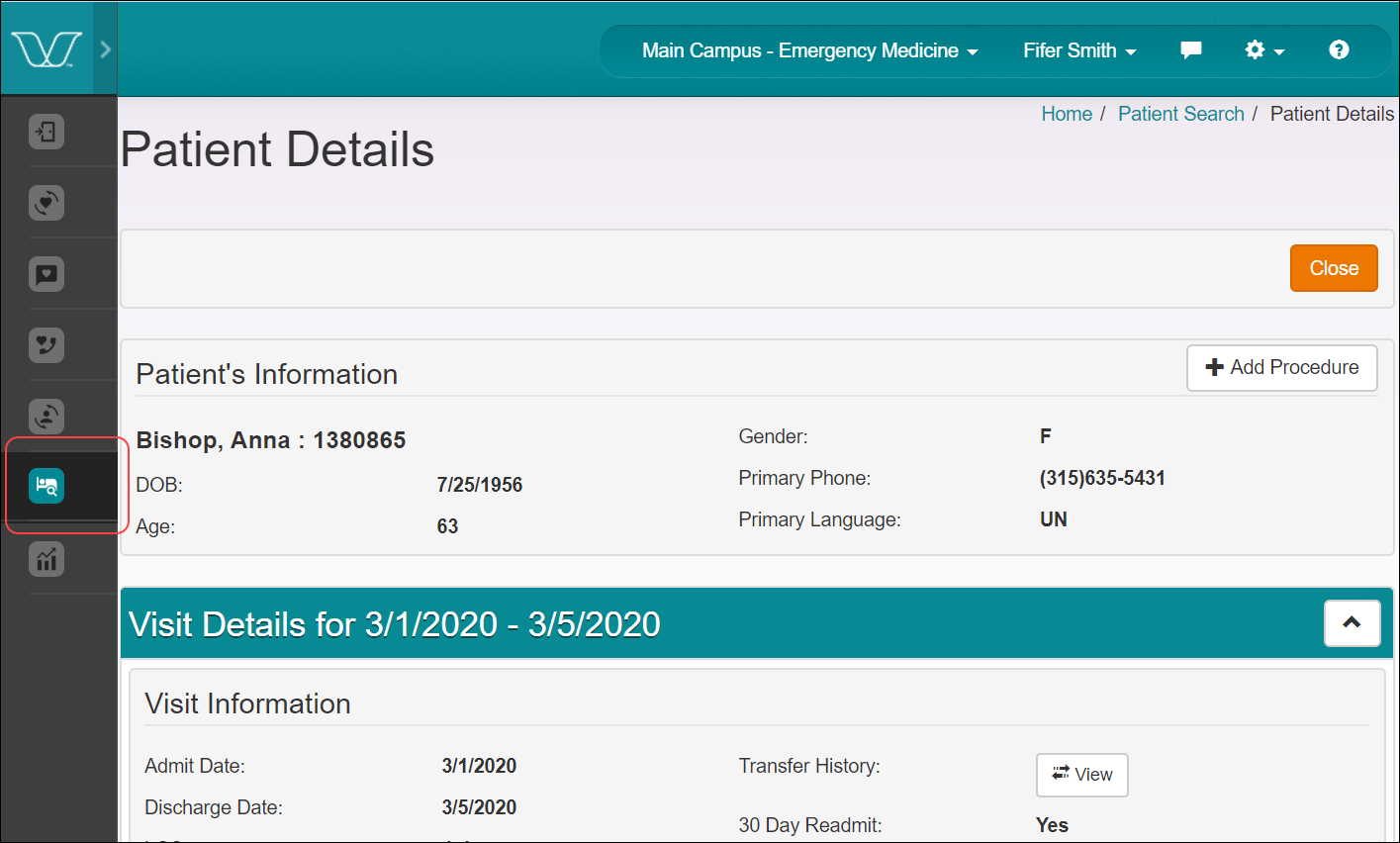This screenshot has width=1400, height=843.
Task: Open the settings gear dropdown
Action: coord(1263,50)
